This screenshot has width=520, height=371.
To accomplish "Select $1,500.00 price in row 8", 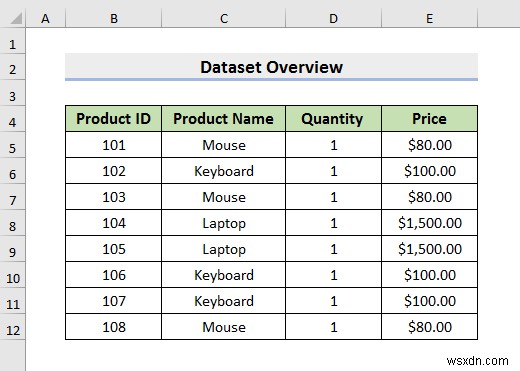I will [429, 223].
